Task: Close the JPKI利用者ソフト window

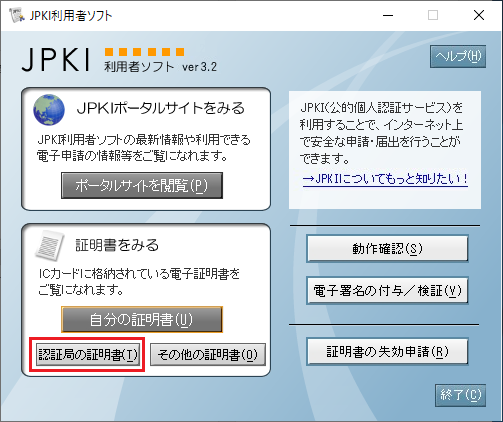Action: click(479, 15)
